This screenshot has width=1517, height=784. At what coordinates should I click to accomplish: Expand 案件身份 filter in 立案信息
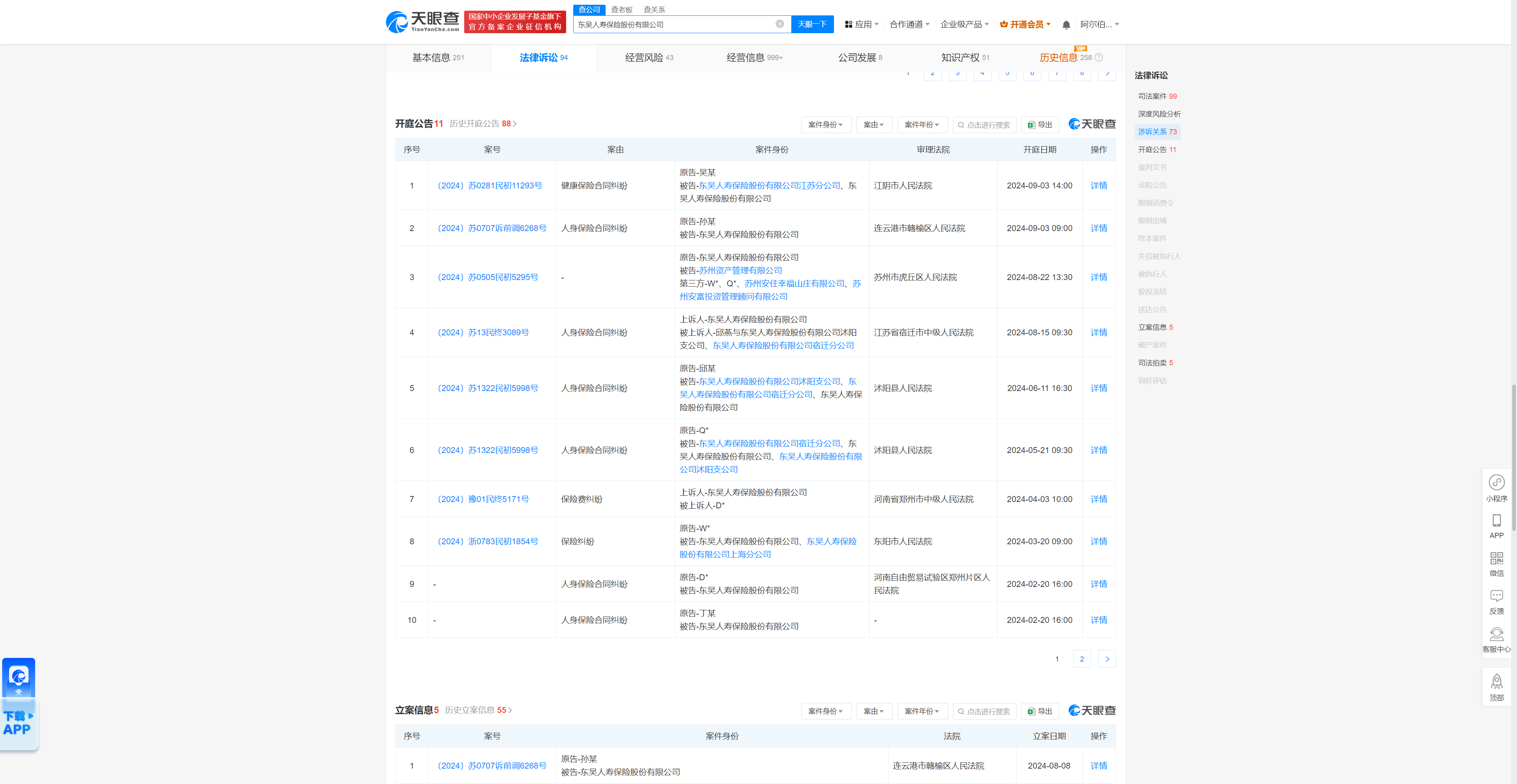tap(826, 711)
